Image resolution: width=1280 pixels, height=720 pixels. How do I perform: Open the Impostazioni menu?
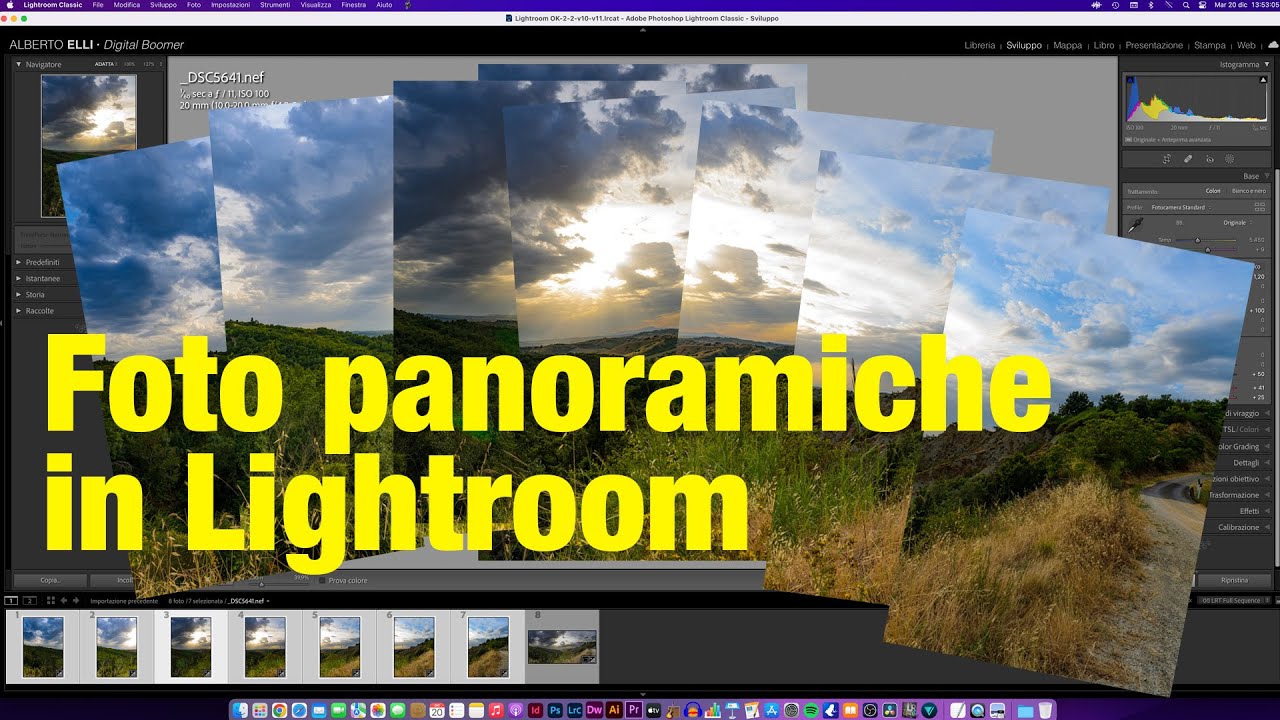click(231, 5)
